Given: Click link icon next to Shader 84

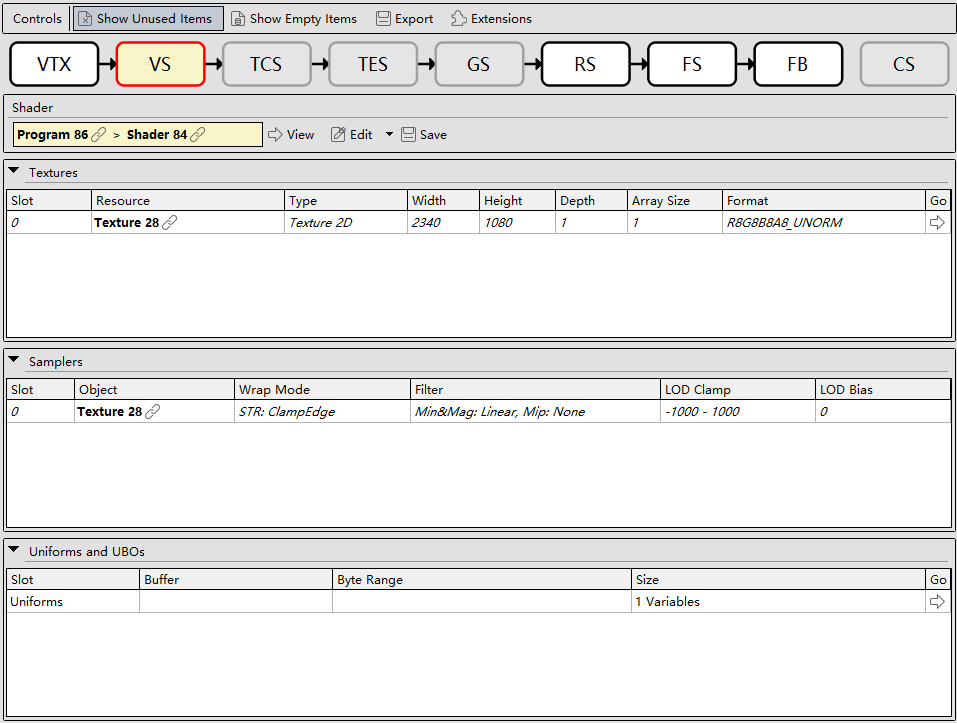Looking at the screenshot, I should 198,134.
